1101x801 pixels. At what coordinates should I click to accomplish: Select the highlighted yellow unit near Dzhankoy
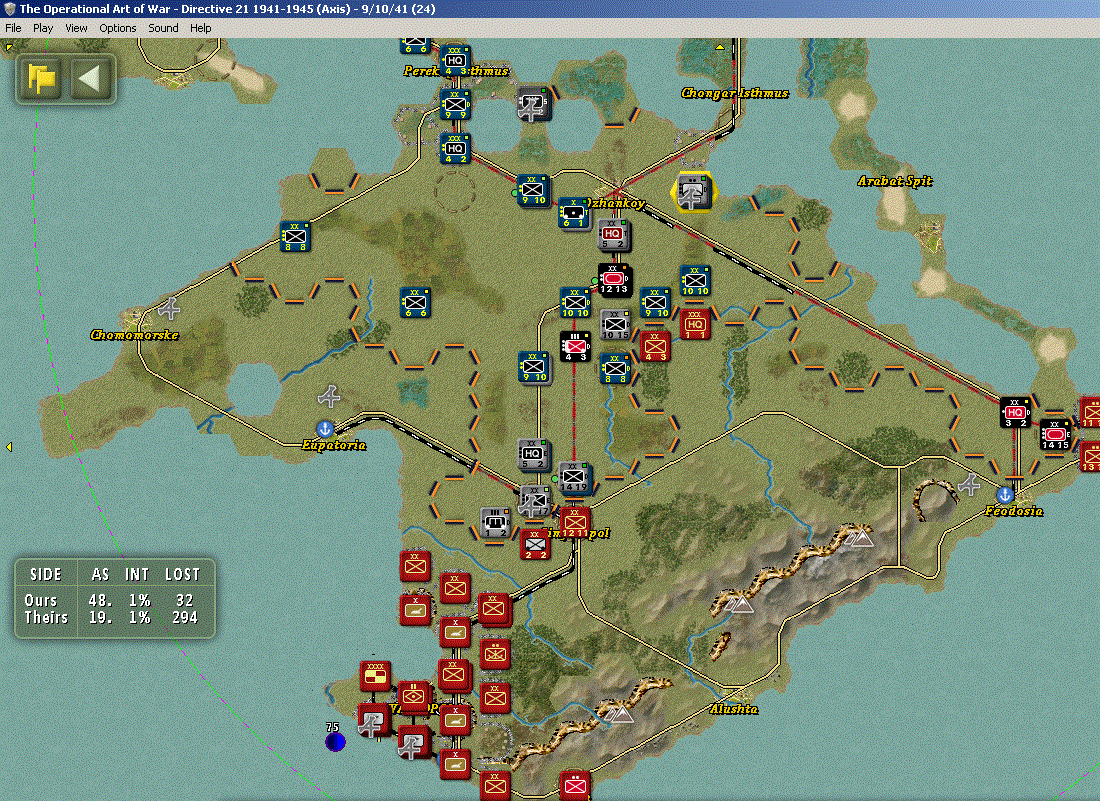[693, 192]
